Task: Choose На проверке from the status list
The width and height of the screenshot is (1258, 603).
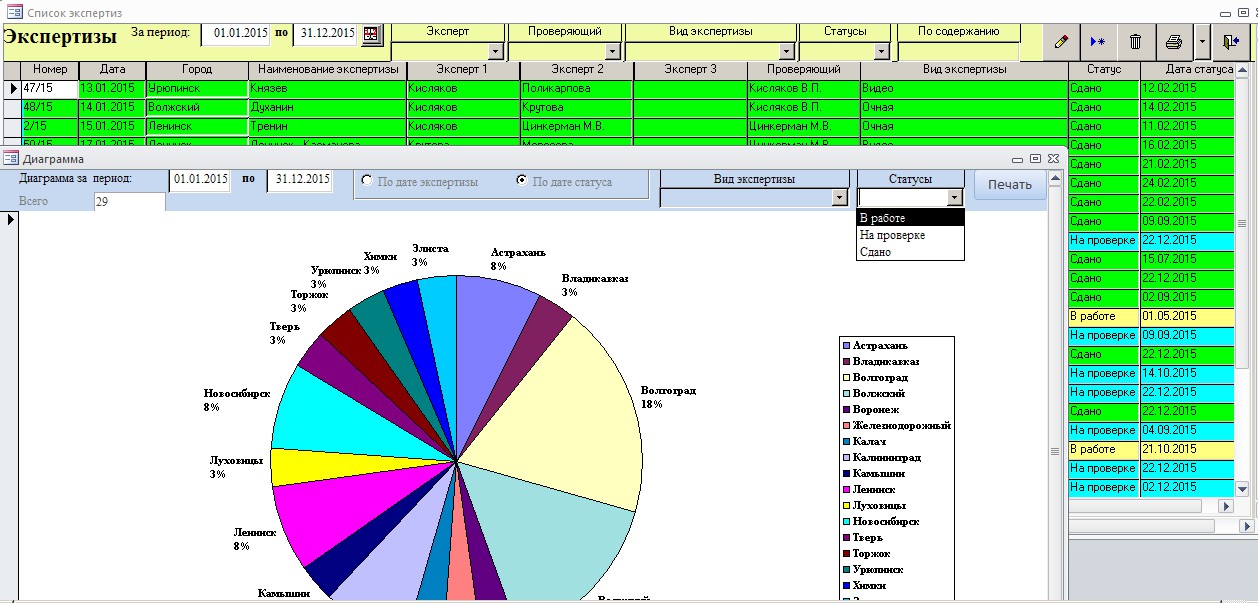Action: (x=910, y=235)
